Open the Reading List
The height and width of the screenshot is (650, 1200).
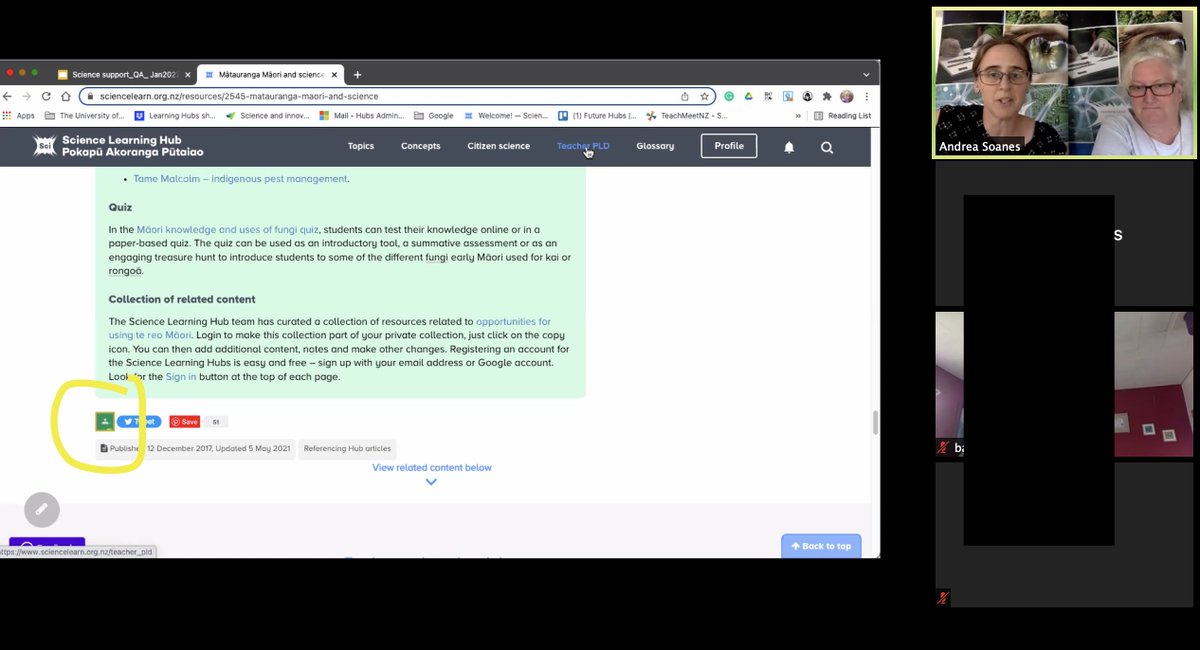tap(843, 115)
